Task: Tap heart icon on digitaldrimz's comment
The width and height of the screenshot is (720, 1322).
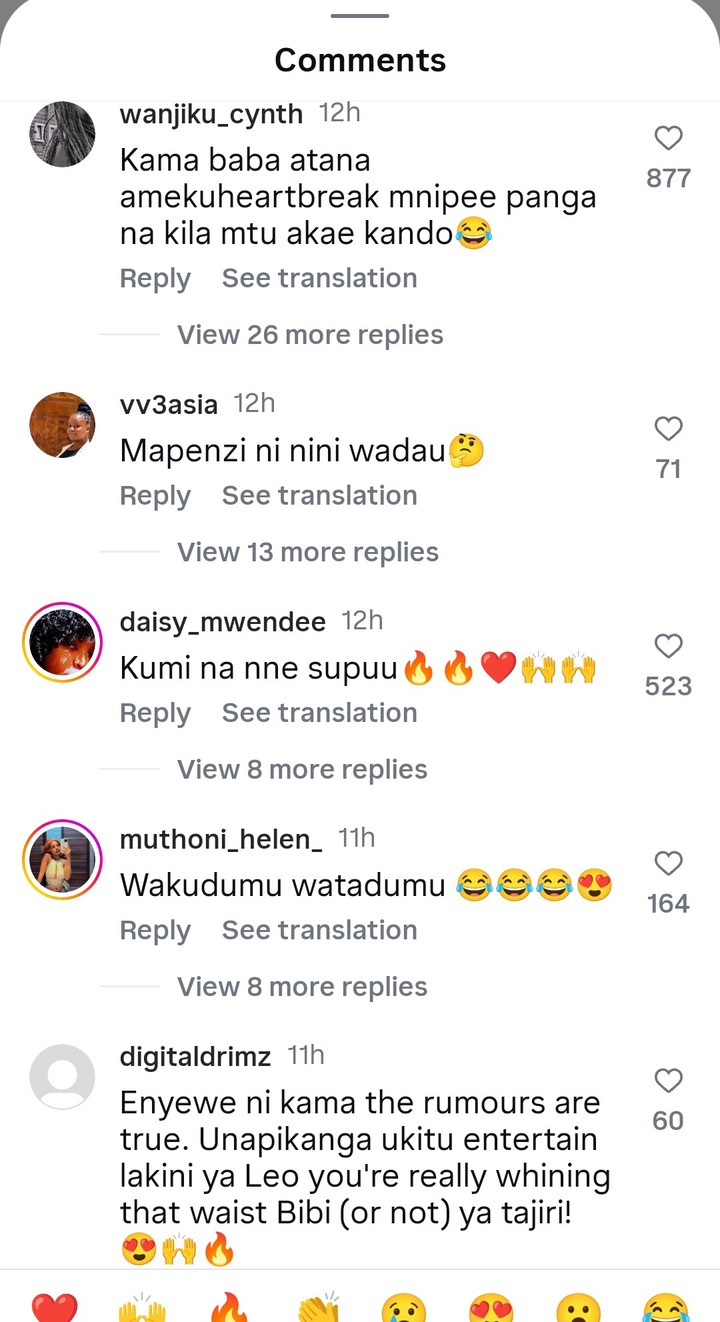Action: click(668, 1081)
